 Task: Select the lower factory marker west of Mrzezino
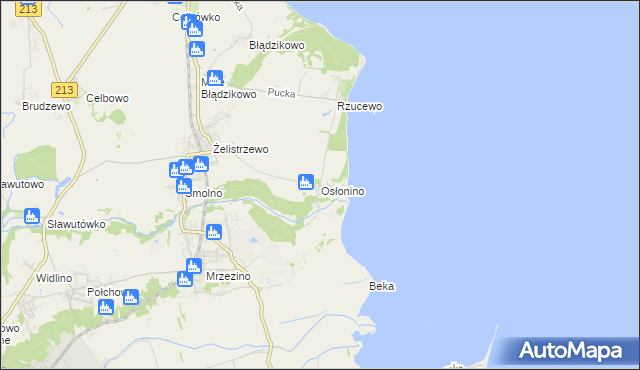(185, 279)
